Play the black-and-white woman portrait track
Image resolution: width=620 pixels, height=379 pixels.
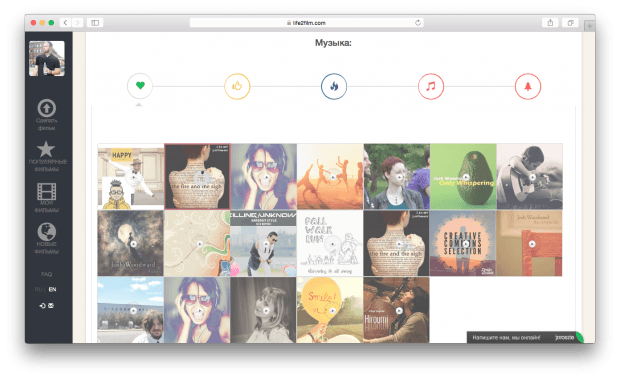267,310
